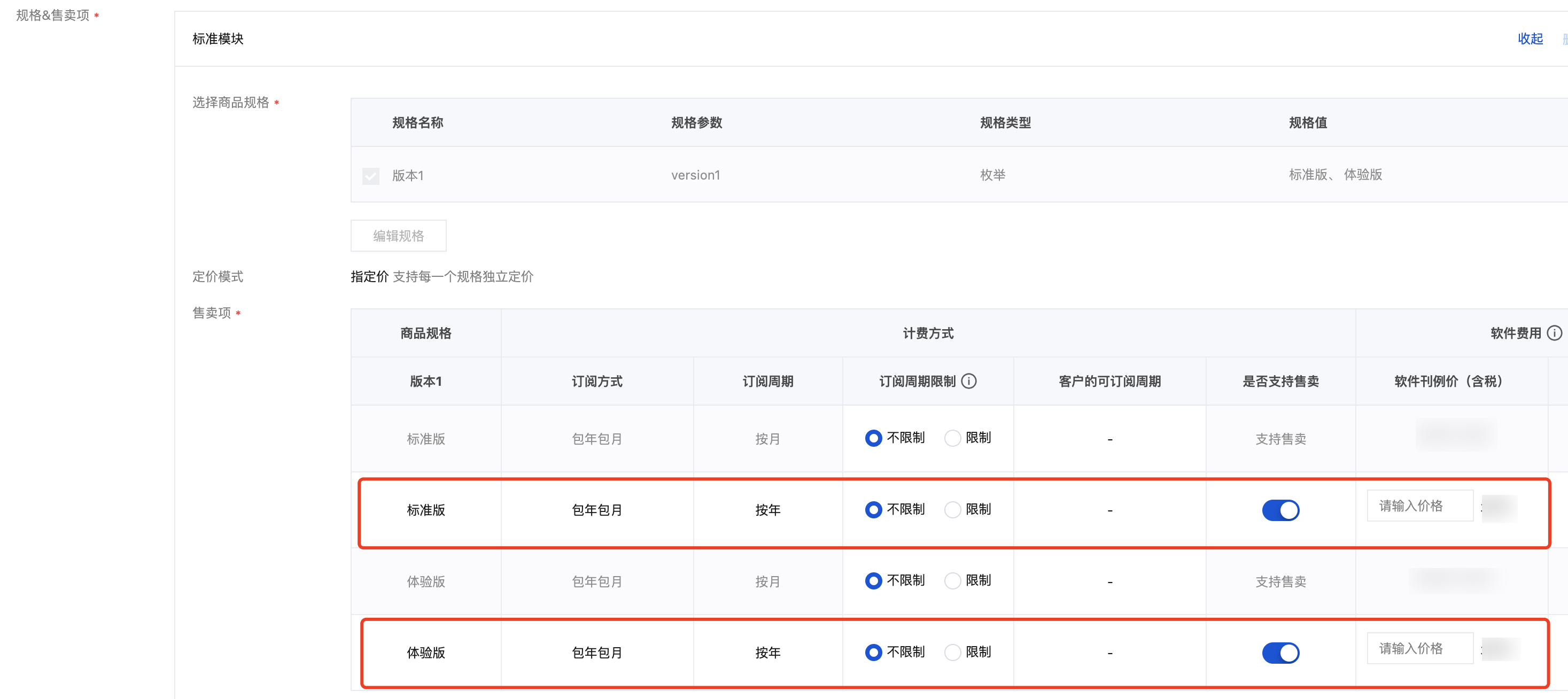Toggle the 版本1 specification checkbox
1568x699 pixels.
pyautogui.click(x=371, y=176)
